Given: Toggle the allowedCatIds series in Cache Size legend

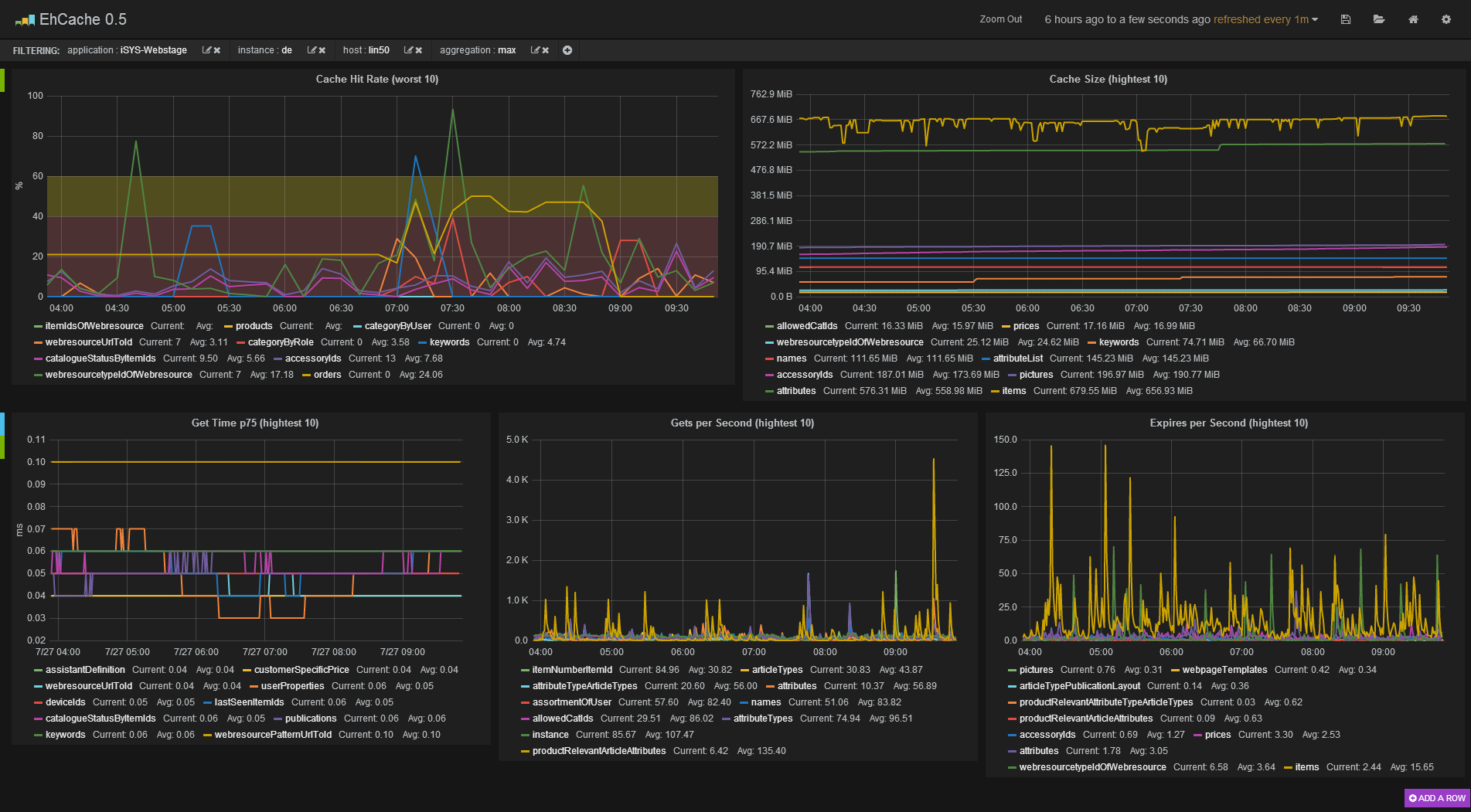Looking at the screenshot, I should (x=807, y=326).
